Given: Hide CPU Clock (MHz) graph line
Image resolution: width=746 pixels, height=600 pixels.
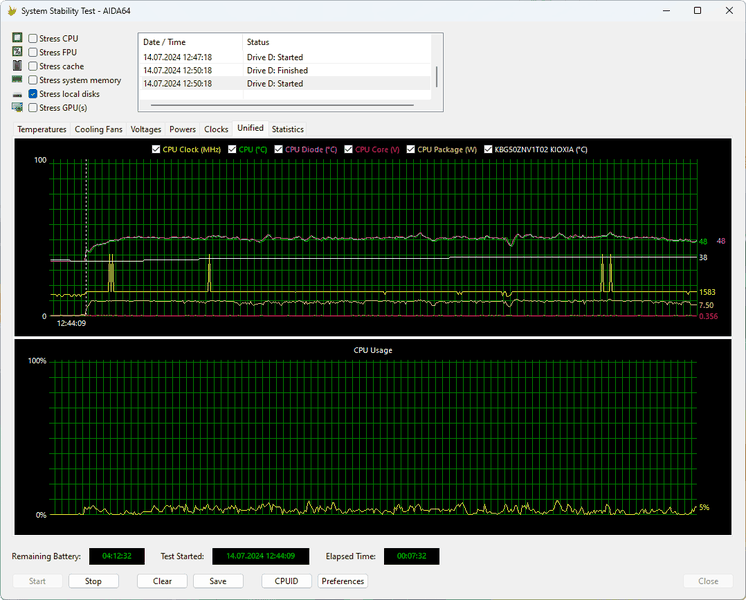Looking at the screenshot, I should tap(156, 149).
